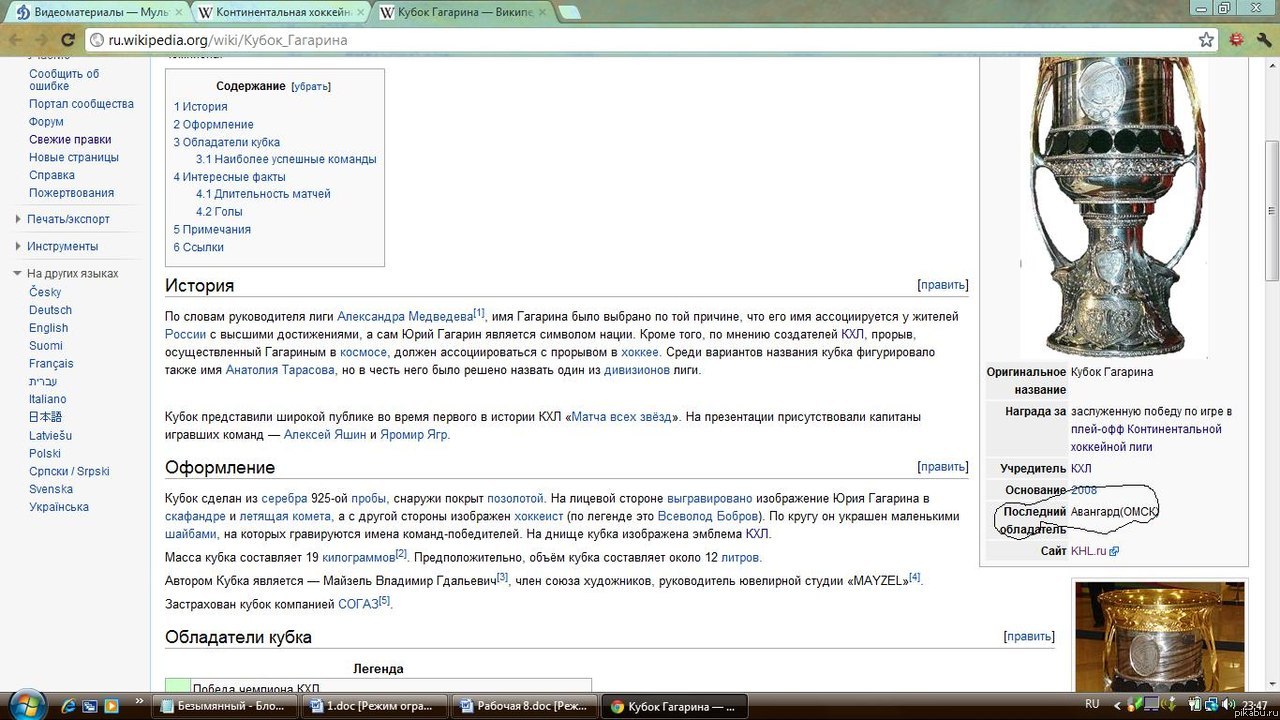Open the Chrome wrench settings menu
This screenshot has height=720, width=1280.
pyautogui.click(x=1264, y=40)
